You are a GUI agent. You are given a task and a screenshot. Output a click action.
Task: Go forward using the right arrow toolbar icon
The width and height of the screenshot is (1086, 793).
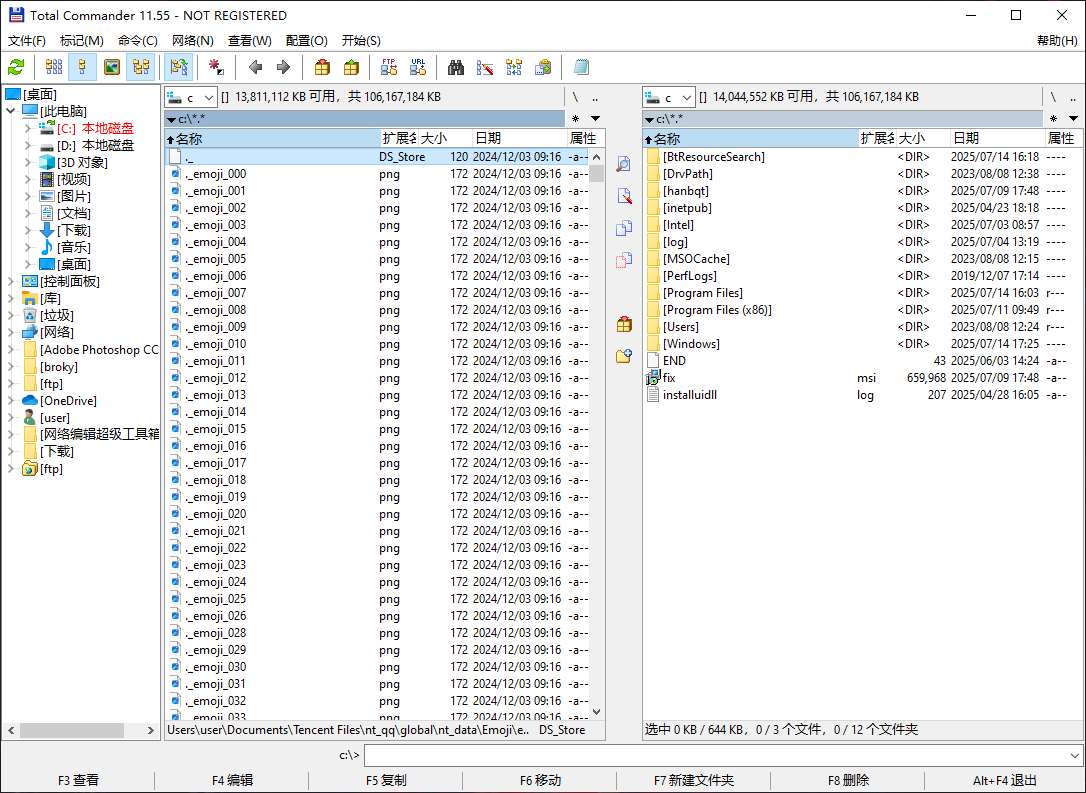coord(283,67)
